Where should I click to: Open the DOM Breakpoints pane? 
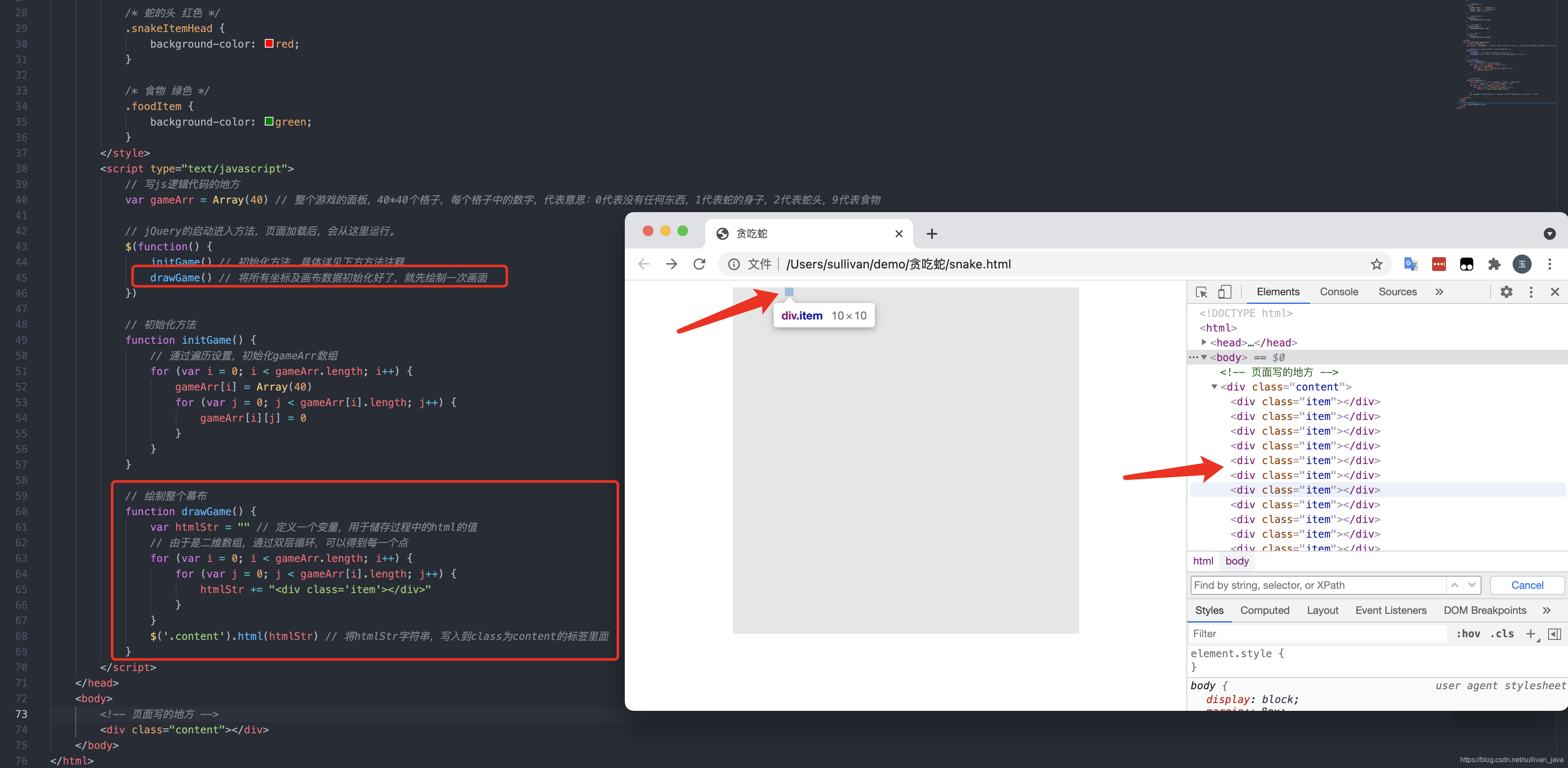click(x=1484, y=610)
